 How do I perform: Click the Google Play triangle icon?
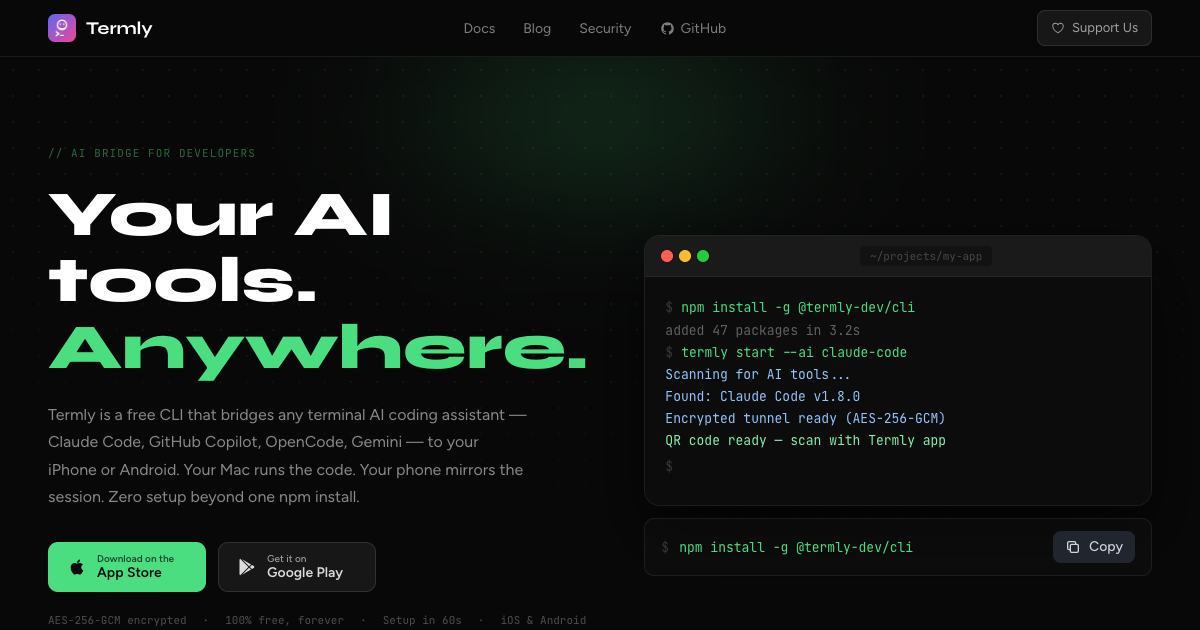pos(246,567)
